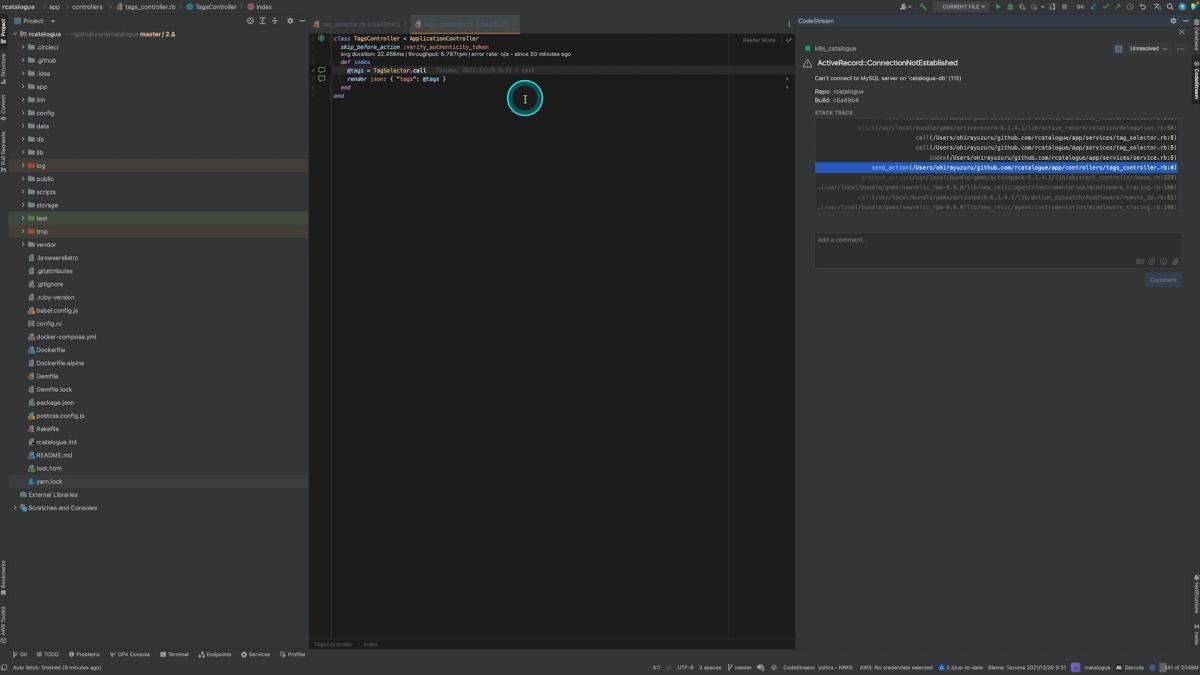
Task: Open Search Everywhere magnifier icon
Action: (x=1169, y=7)
